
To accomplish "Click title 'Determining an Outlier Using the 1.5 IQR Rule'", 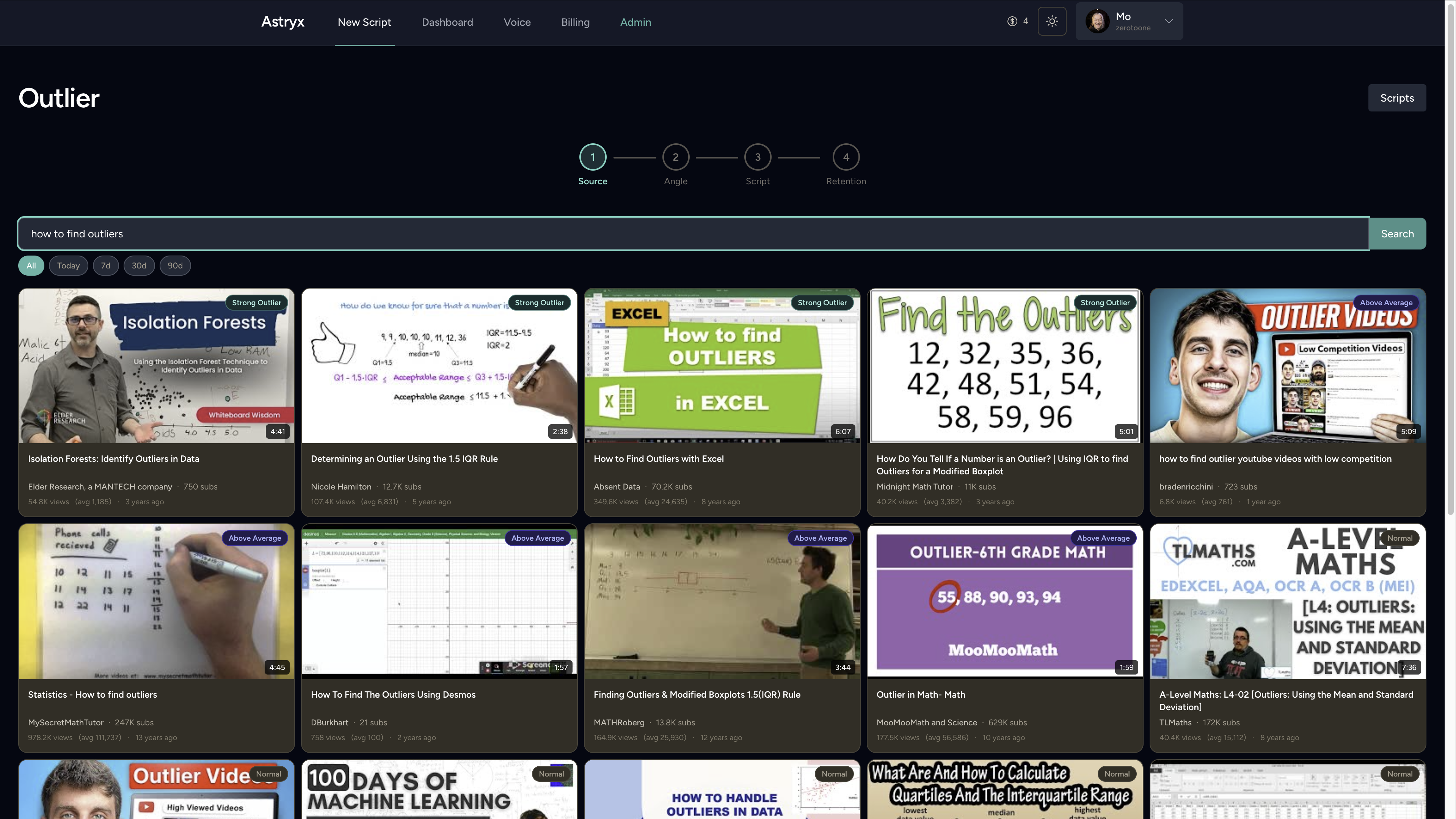I will click(x=404, y=459).
